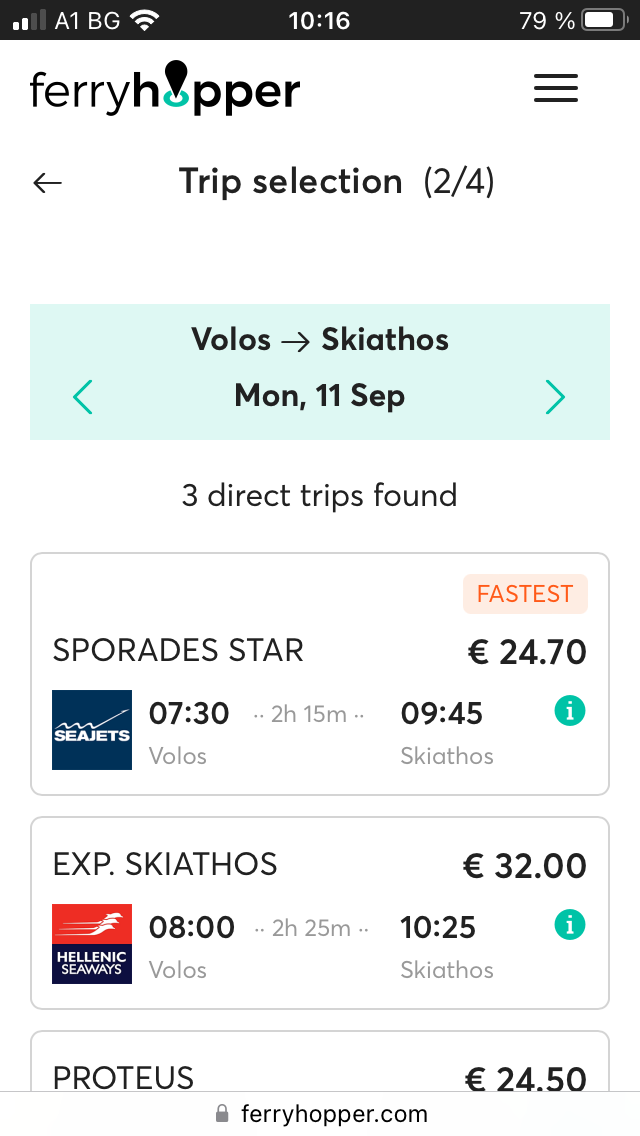Go back using the left arrow
This screenshot has width=640, height=1136.
47,183
